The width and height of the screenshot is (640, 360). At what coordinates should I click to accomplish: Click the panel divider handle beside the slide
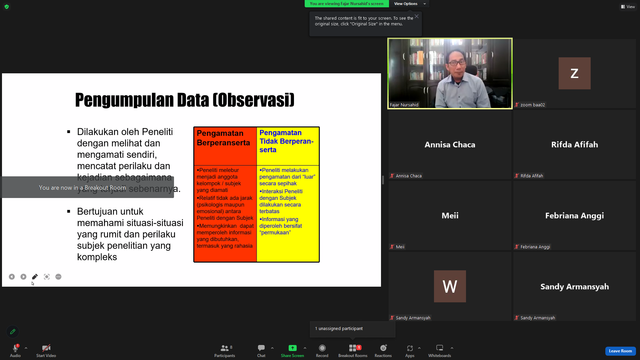[383, 180]
